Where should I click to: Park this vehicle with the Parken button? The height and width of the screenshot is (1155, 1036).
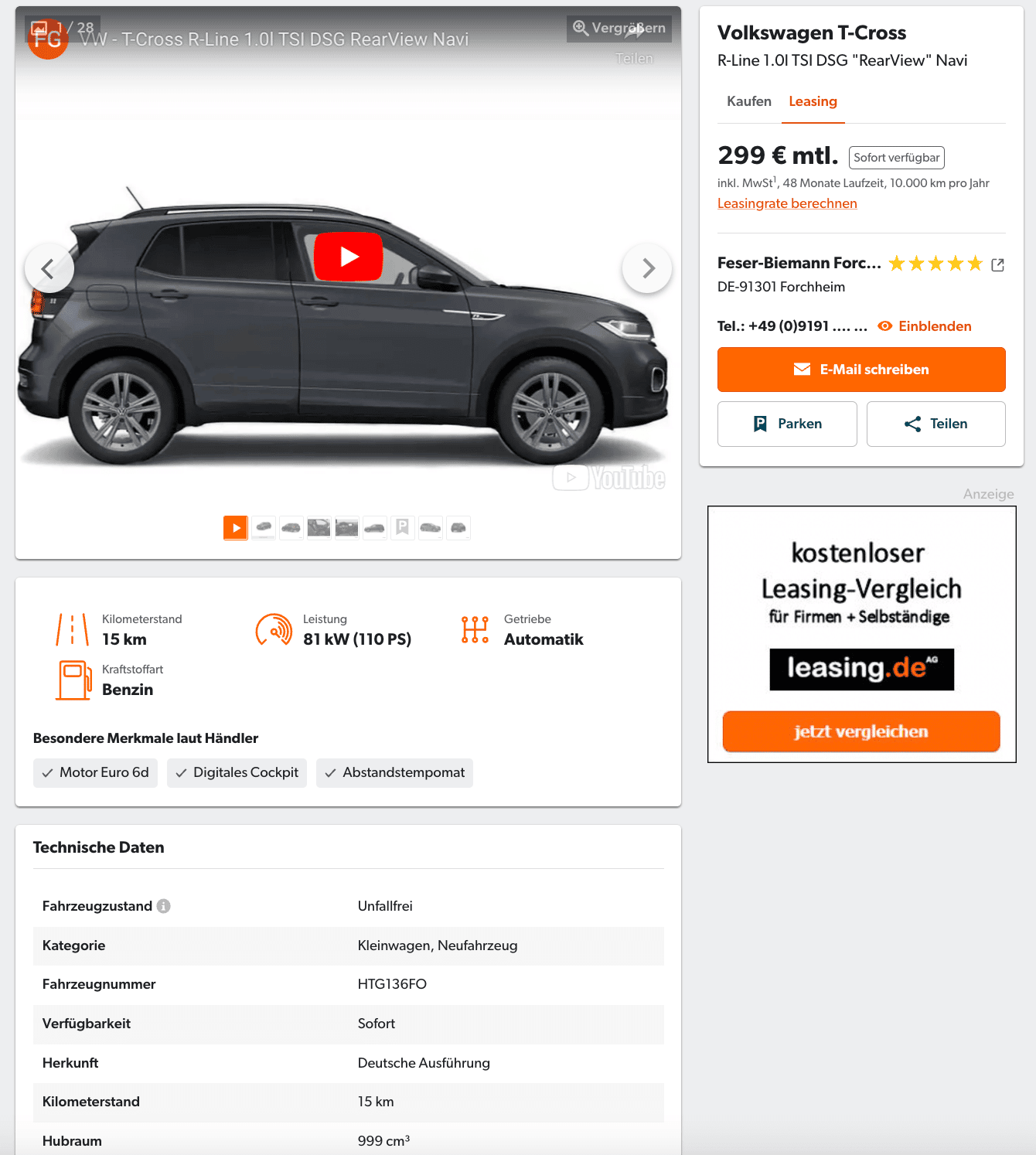click(x=787, y=424)
